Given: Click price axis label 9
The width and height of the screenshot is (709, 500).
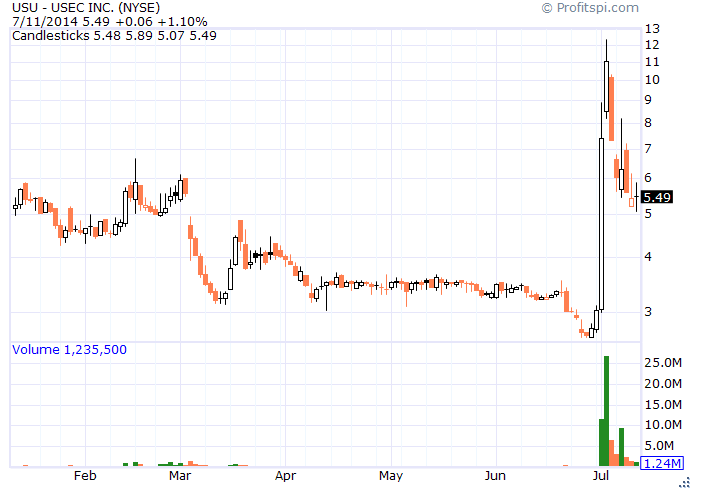Looking at the screenshot, I should pyautogui.click(x=648, y=100).
